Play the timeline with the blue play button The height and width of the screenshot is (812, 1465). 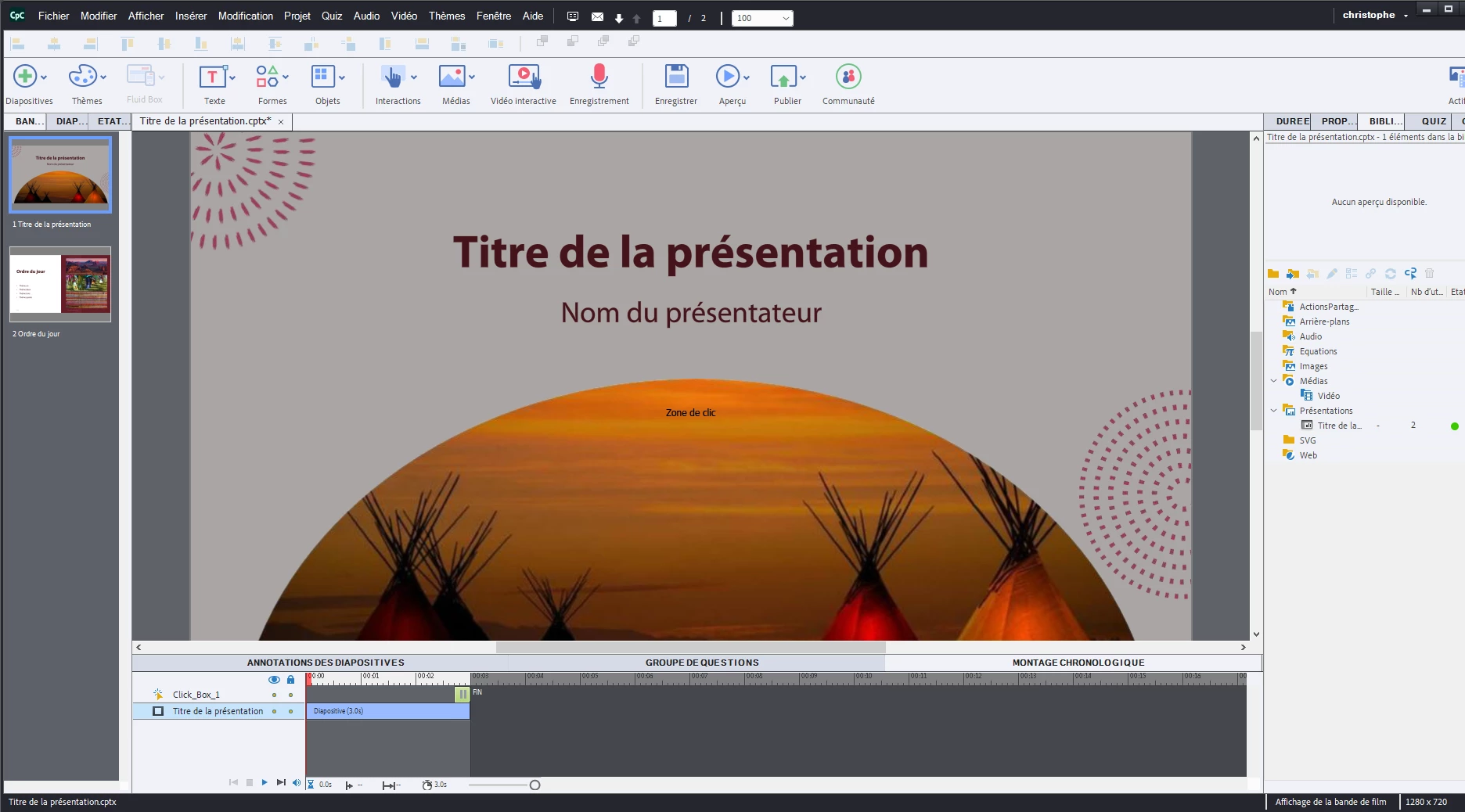(265, 782)
